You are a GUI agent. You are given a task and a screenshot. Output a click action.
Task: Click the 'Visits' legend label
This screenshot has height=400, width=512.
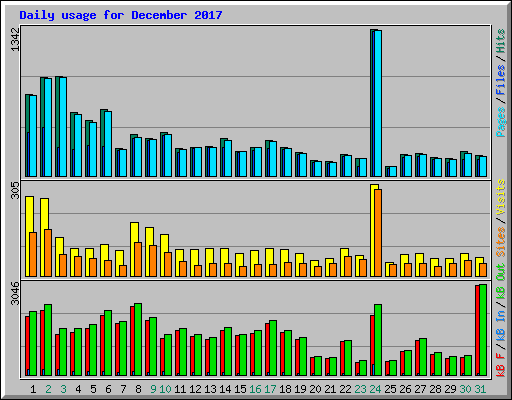coord(500,198)
